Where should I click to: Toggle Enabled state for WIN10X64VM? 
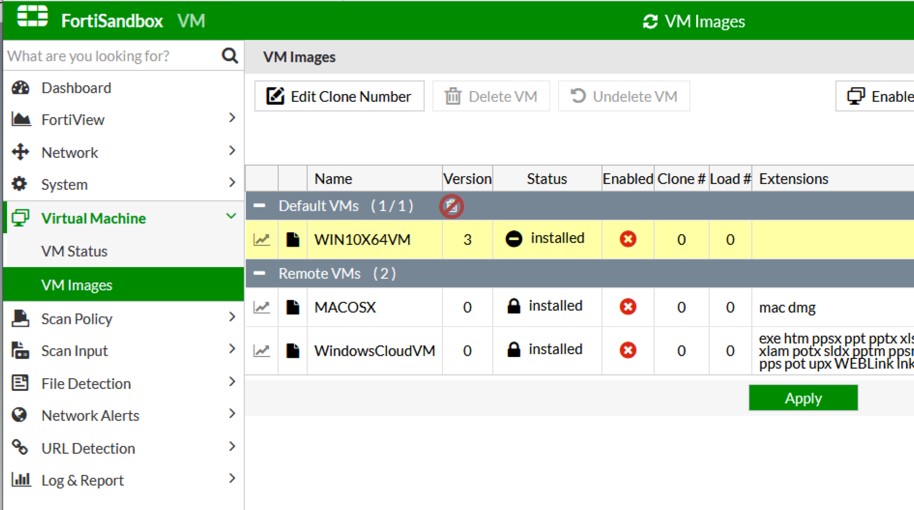pyautogui.click(x=628, y=239)
